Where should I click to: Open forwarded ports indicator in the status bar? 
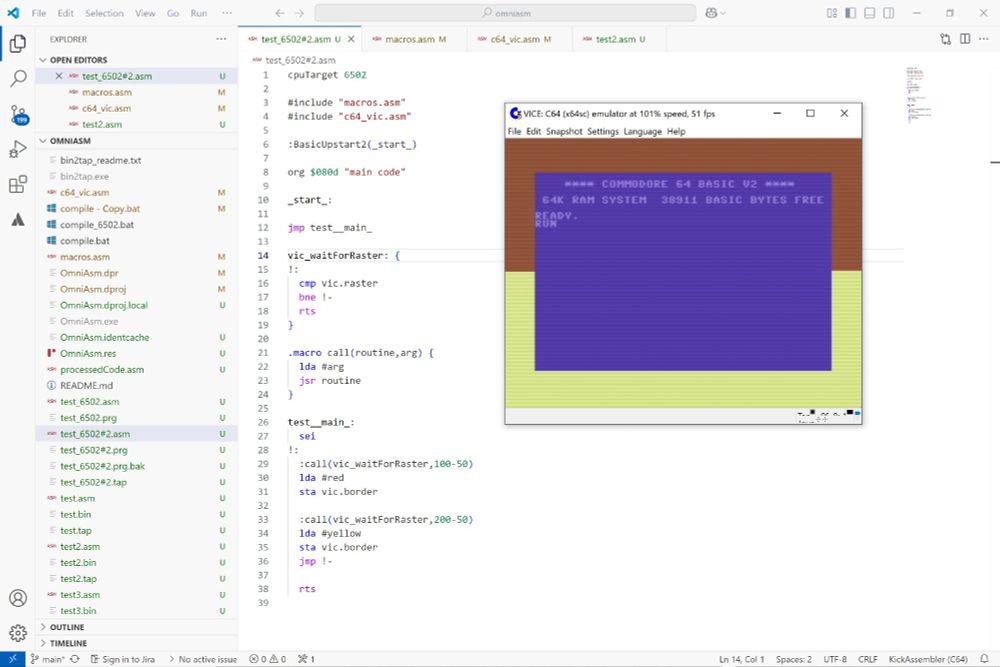click(307, 659)
